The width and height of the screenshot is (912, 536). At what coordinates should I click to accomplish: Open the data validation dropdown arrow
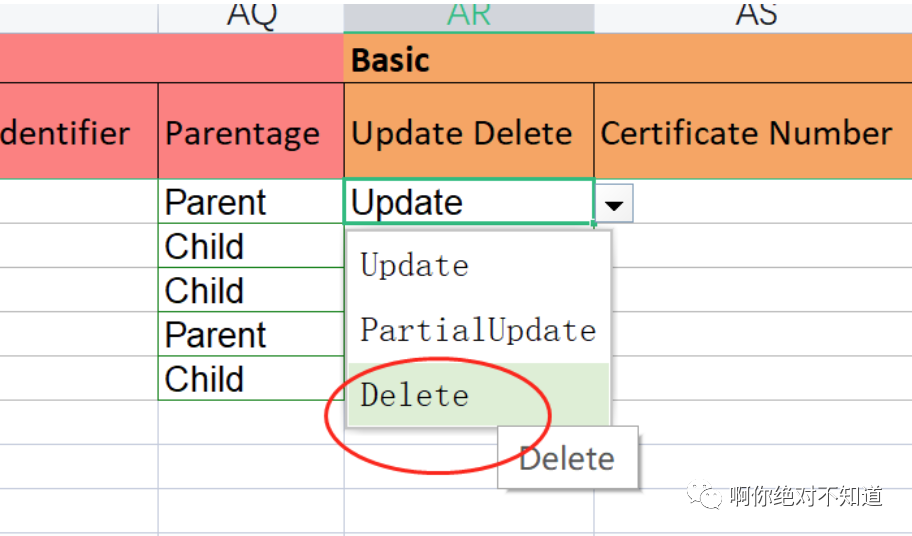[x=614, y=203]
